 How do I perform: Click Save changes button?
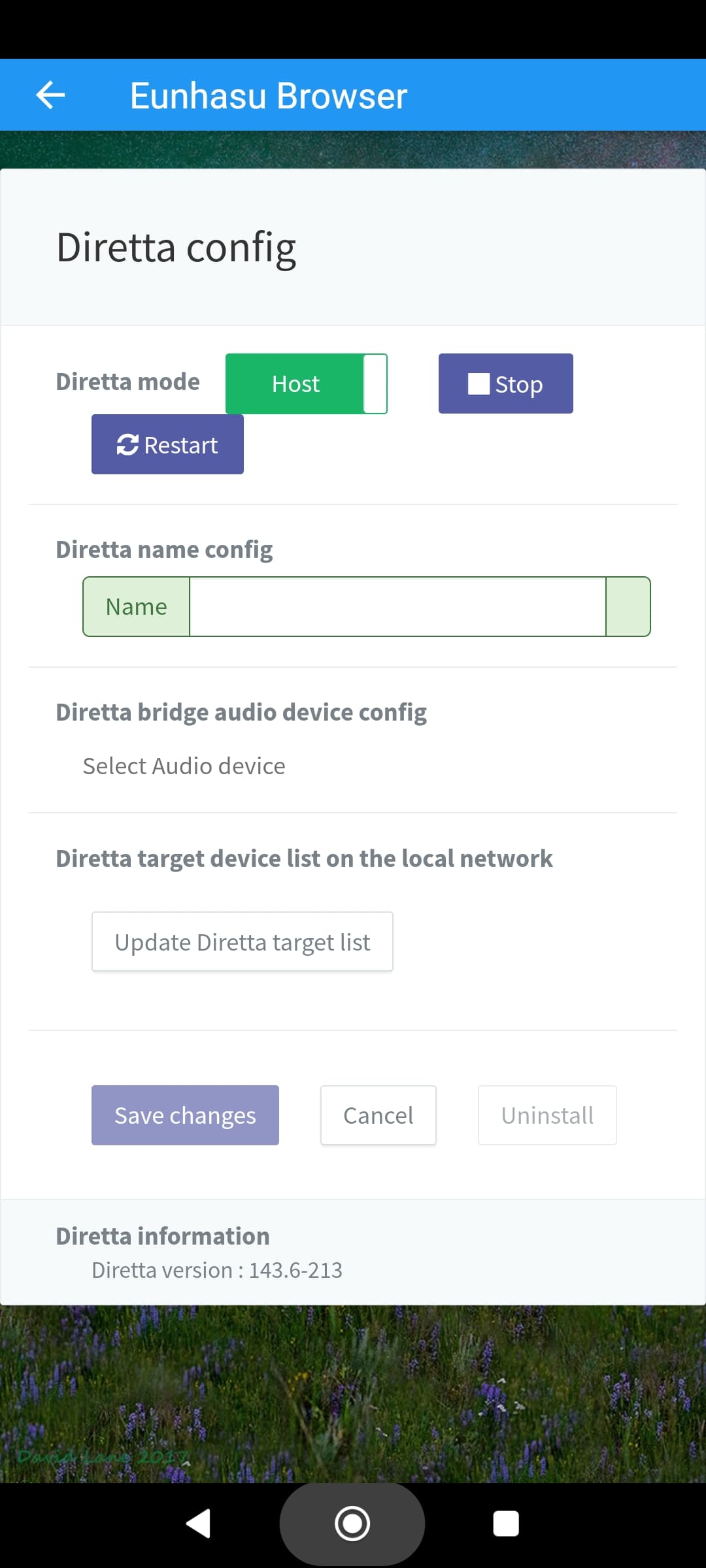coord(185,1115)
